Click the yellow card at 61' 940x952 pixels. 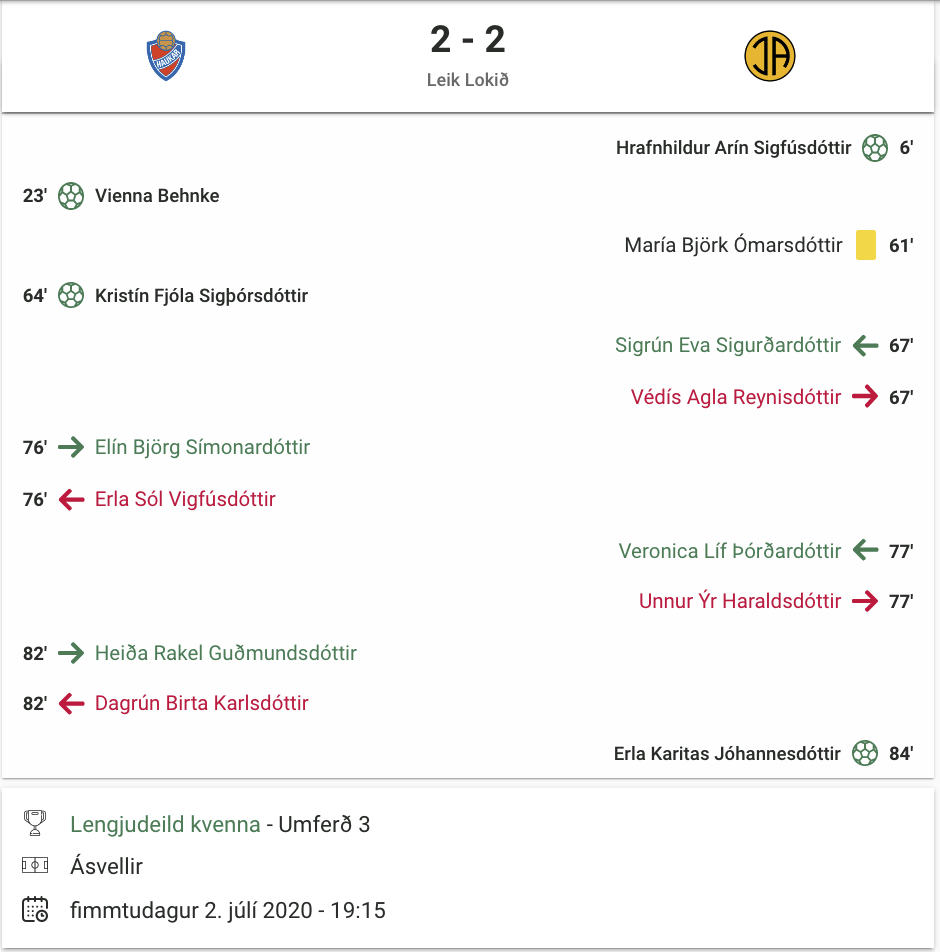[x=865, y=245]
